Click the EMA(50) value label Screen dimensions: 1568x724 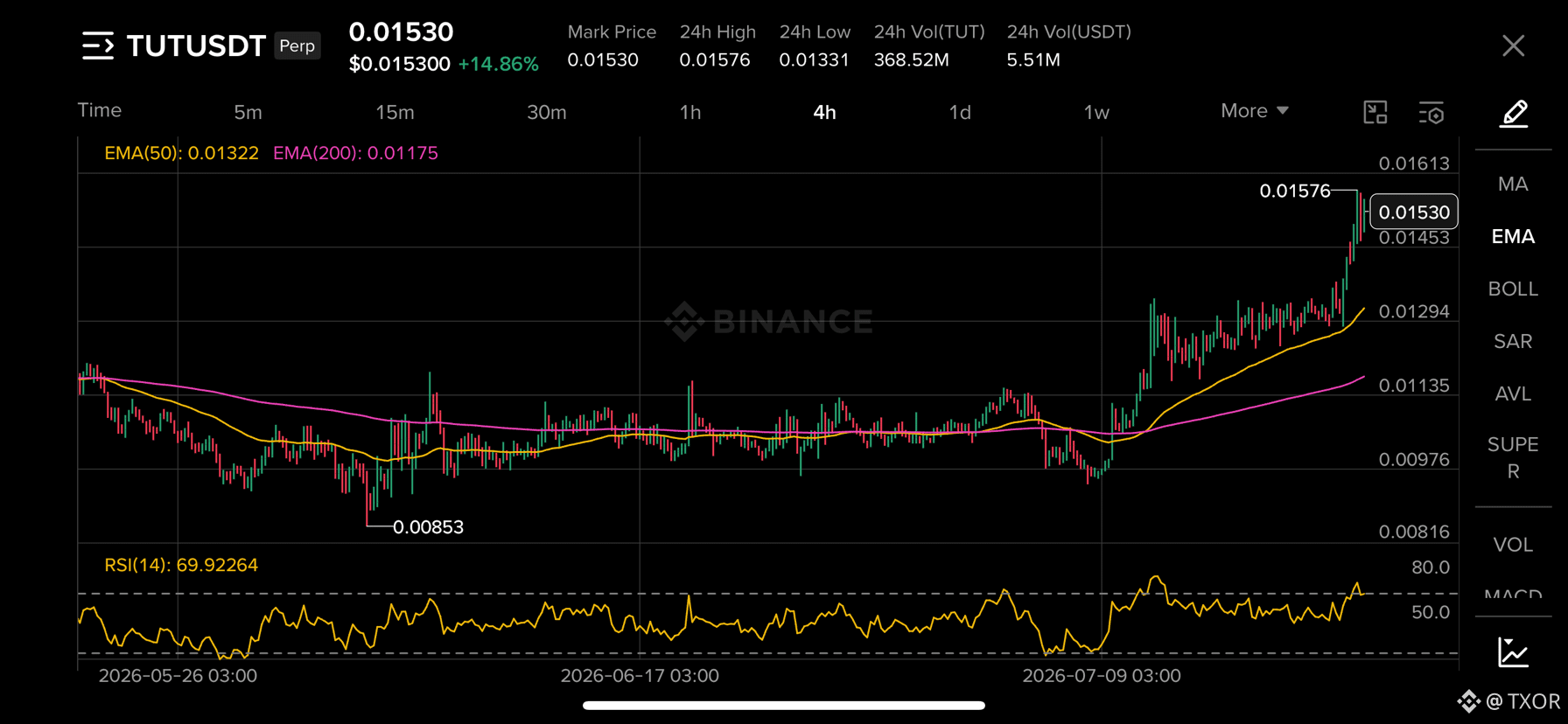(x=181, y=153)
